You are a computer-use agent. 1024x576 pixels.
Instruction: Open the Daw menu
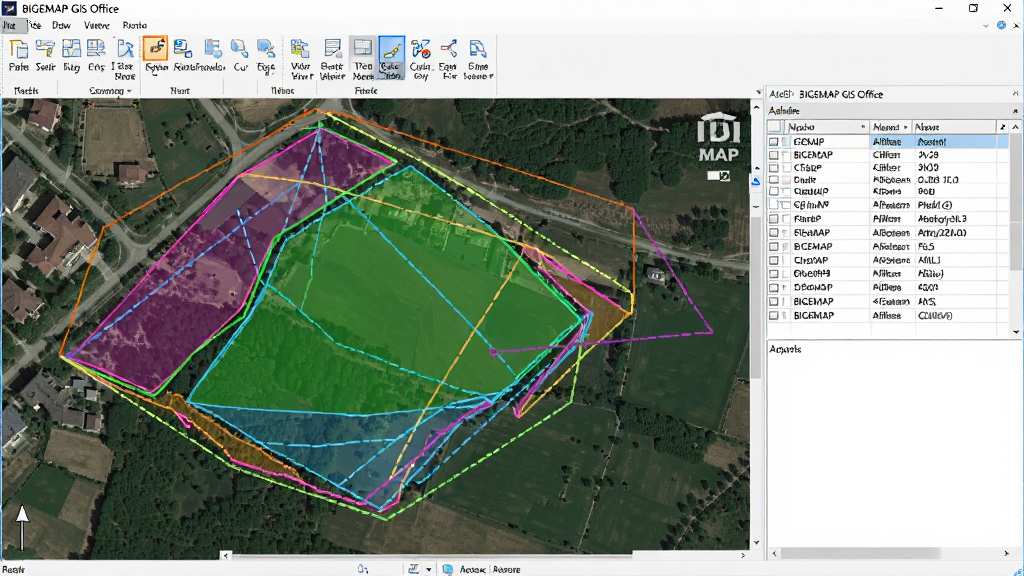point(61,25)
